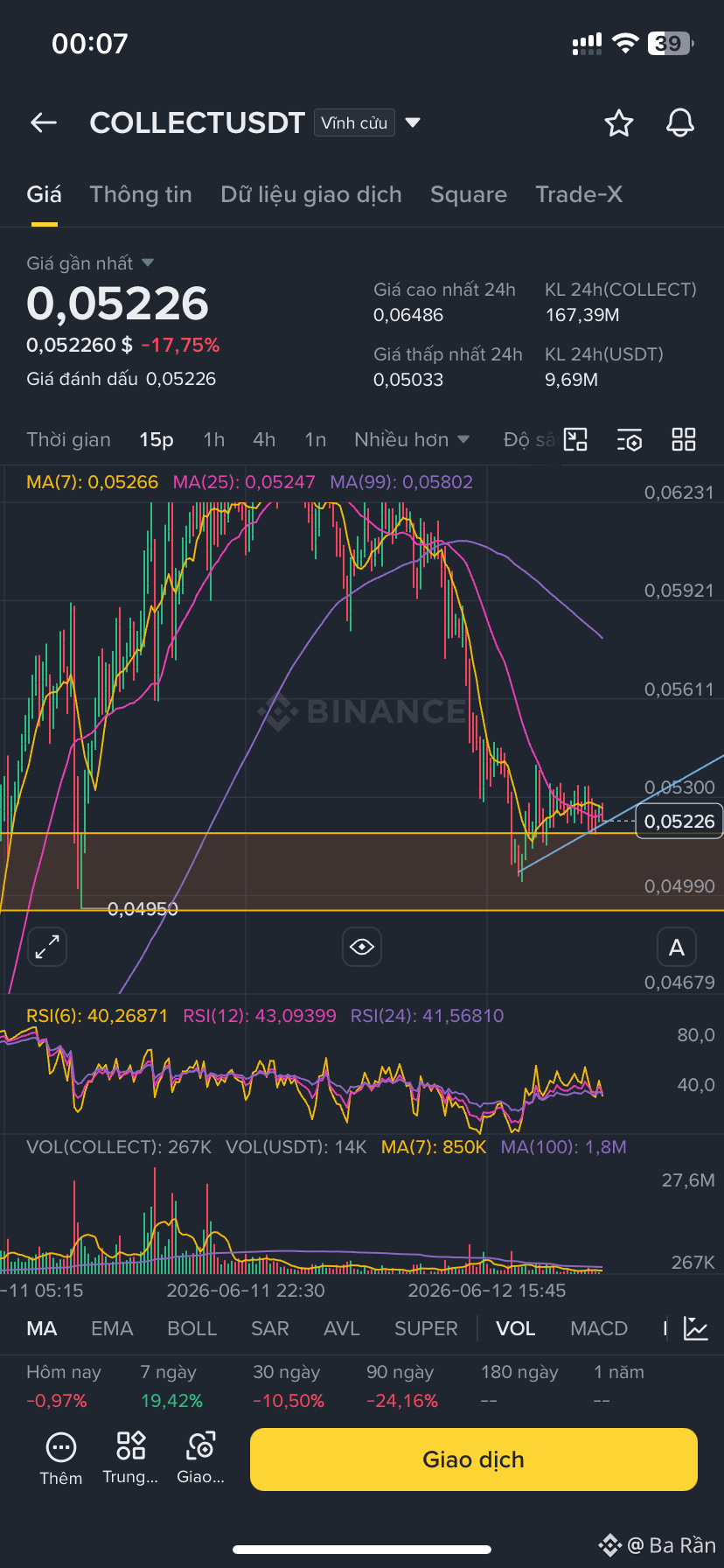
Task: Tap the volume MA(100): 1,8M label
Action: (564, 1147)
